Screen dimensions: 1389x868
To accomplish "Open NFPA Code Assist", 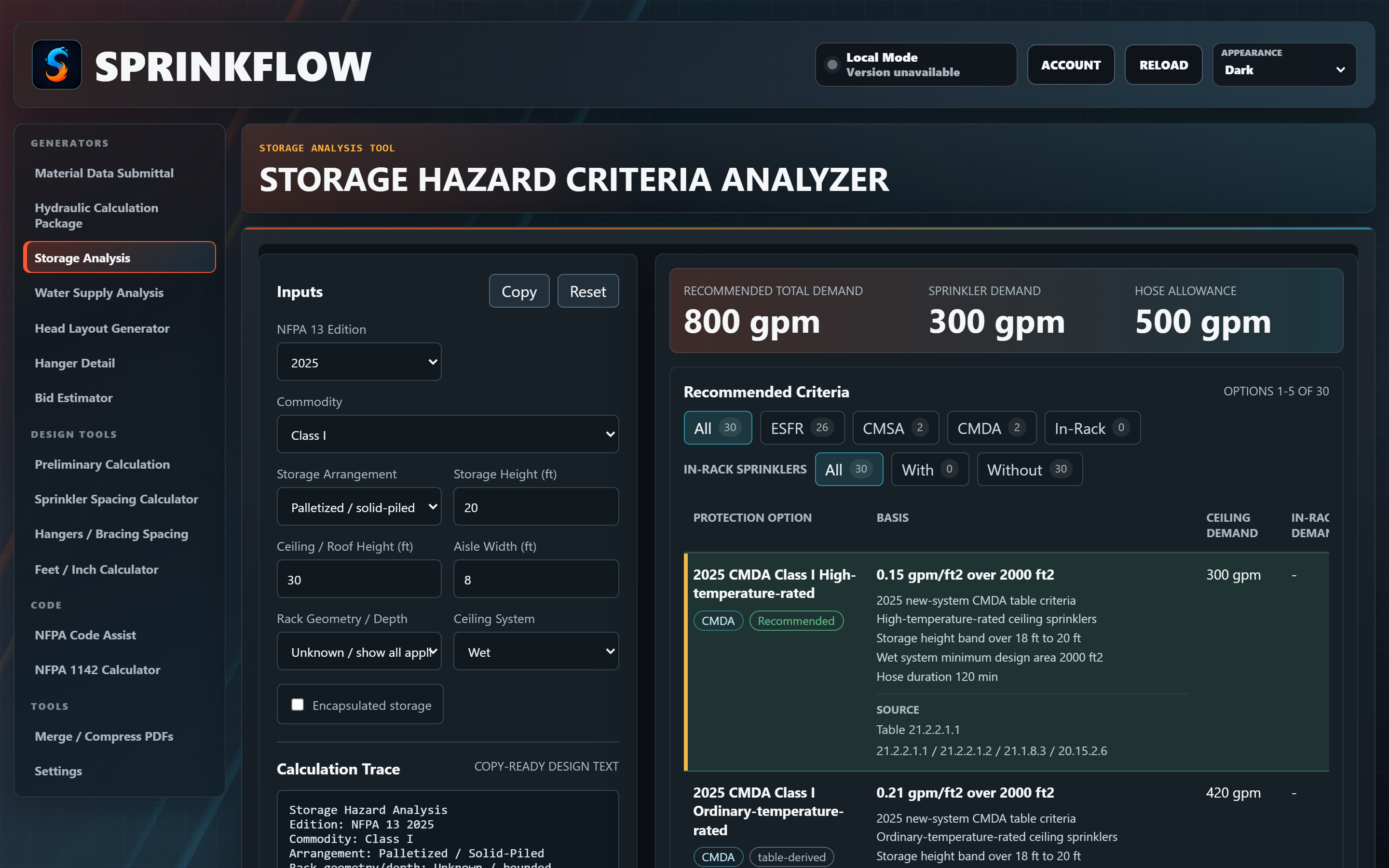I will tap(120, 635).
